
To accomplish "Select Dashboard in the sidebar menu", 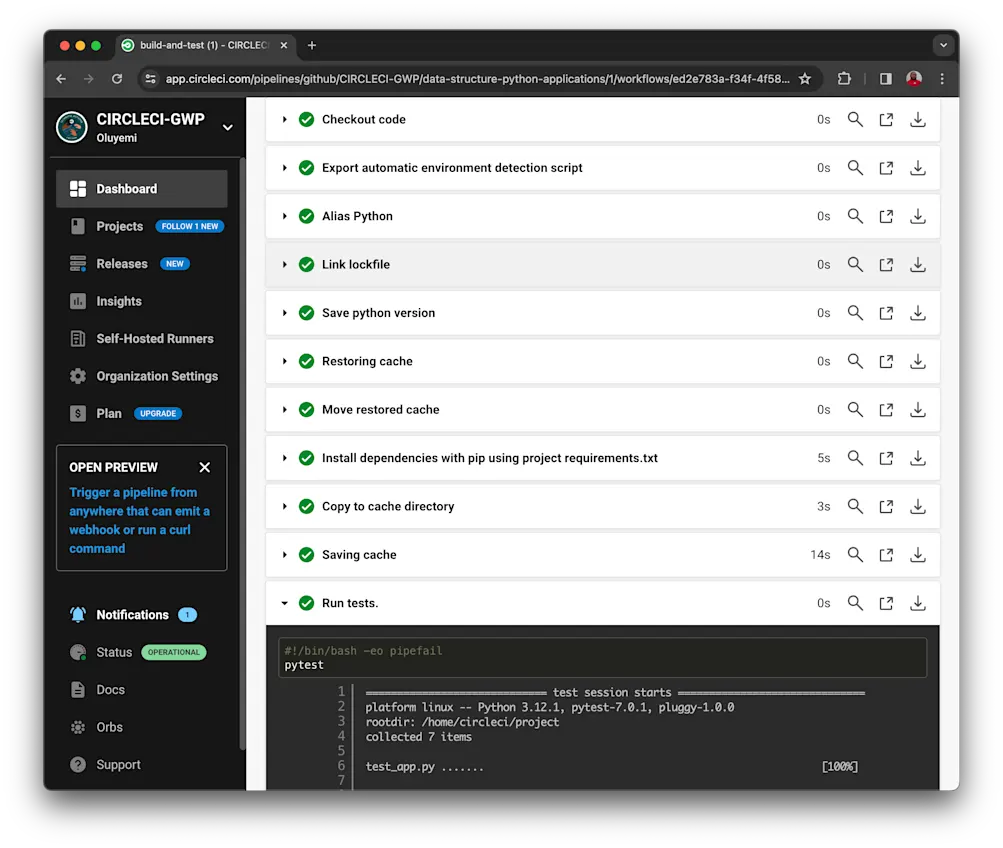I will (x=127, y=188).
